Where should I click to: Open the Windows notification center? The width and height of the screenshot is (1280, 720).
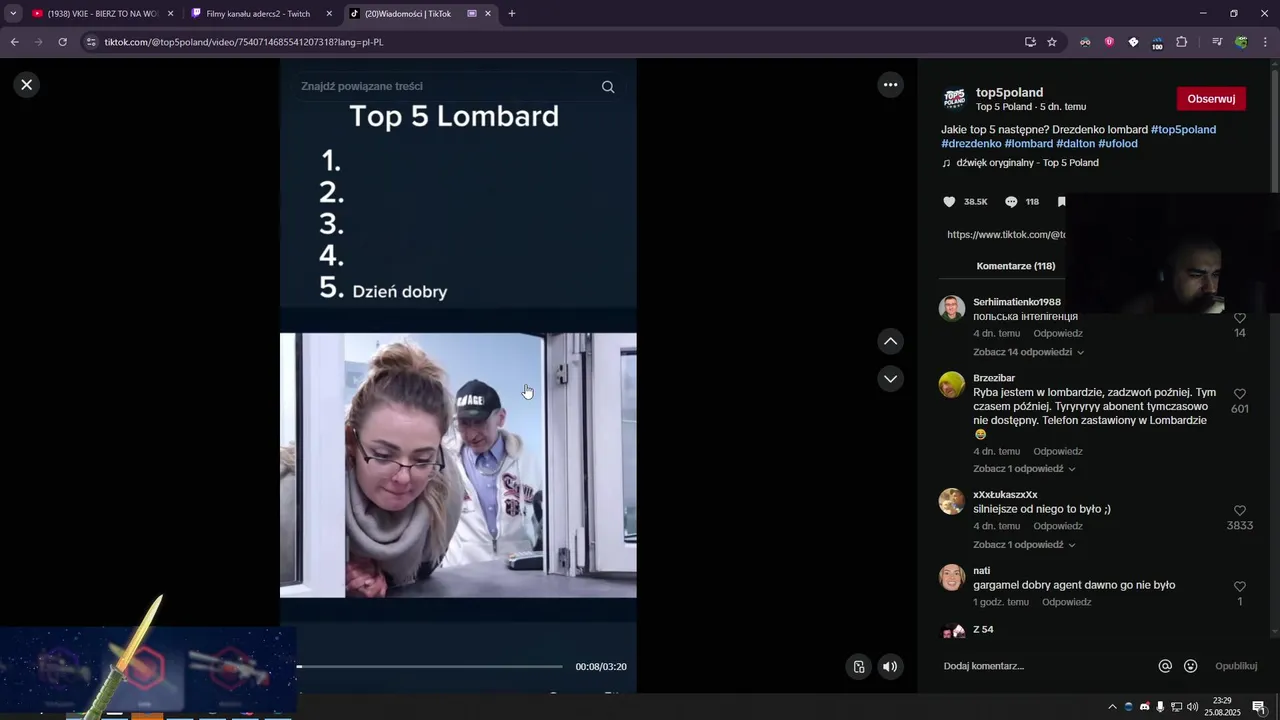coord(1259,707)
